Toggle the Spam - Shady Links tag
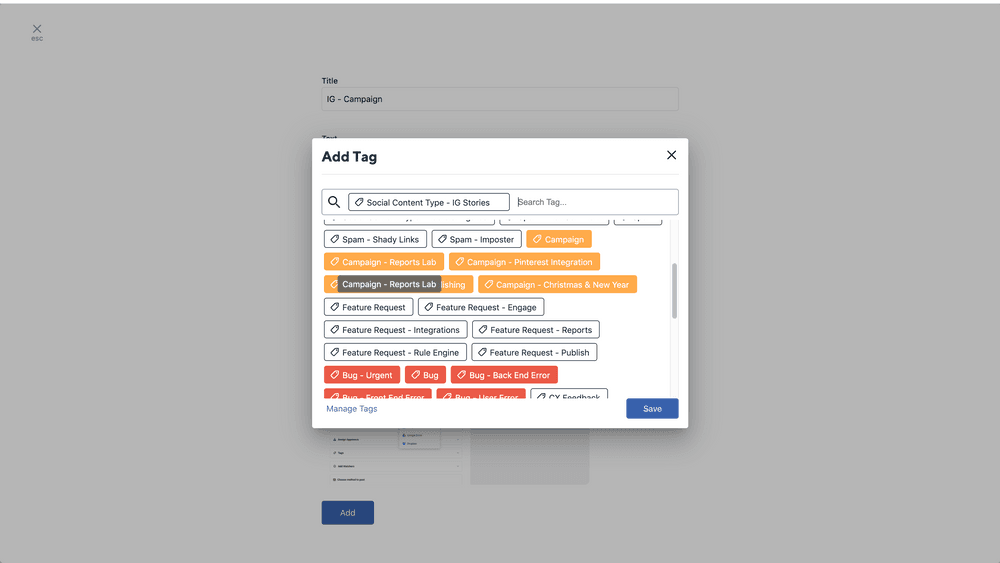Image resolution: width=1000 pixels, height=563 pixels. 375,240
